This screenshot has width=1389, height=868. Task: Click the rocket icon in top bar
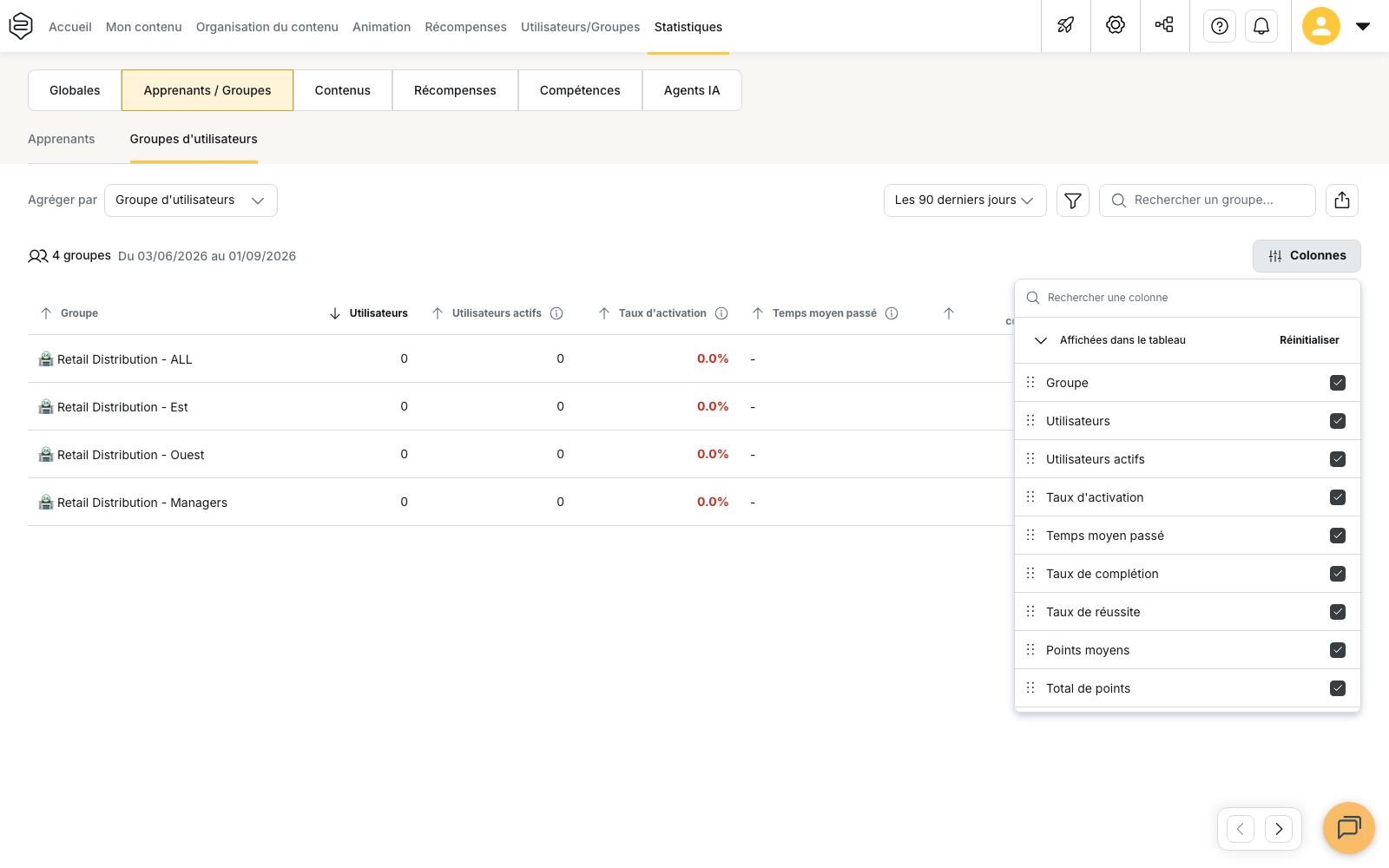coord(1066,26)
